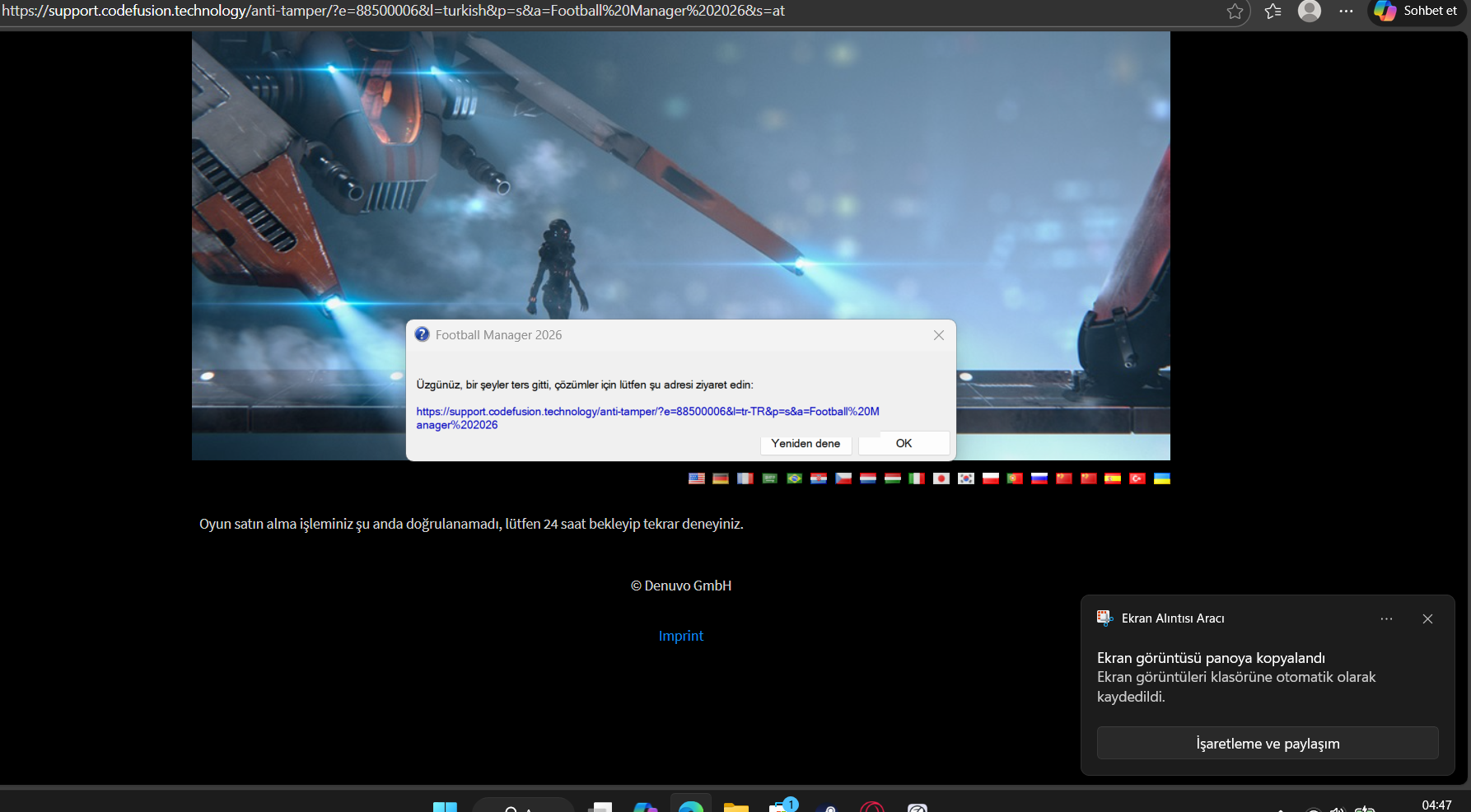The width and height of the screenshot is (1471, 812).
Task: Click the Snipping Tool icon in the notification
Action: point(1105,618)
